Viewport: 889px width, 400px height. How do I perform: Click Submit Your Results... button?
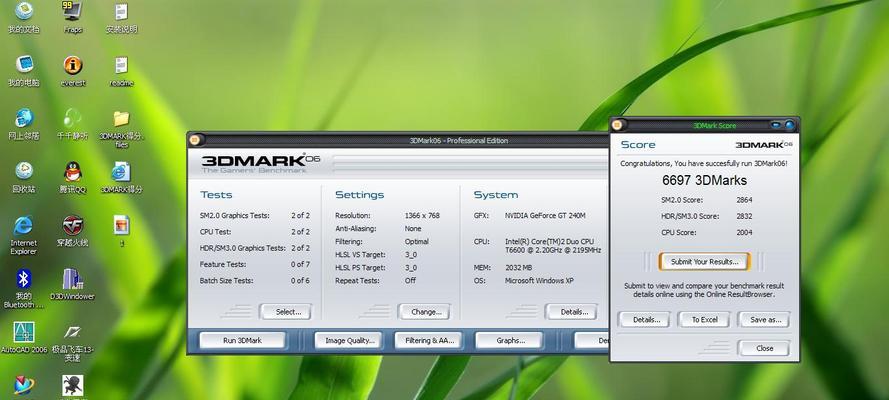[704, 262]
